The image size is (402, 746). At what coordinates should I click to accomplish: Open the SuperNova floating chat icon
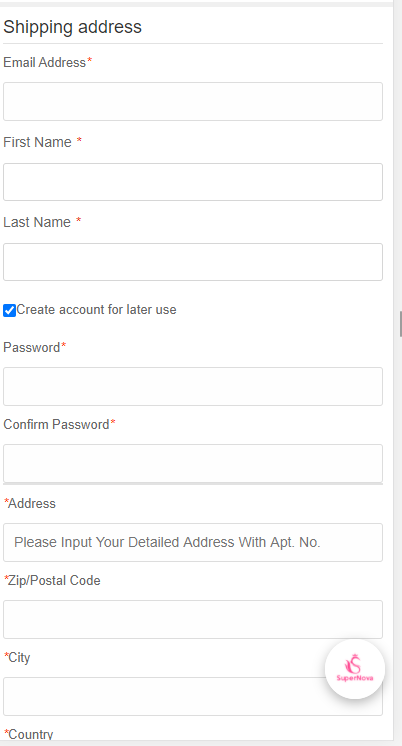click(x=355, y=669)
